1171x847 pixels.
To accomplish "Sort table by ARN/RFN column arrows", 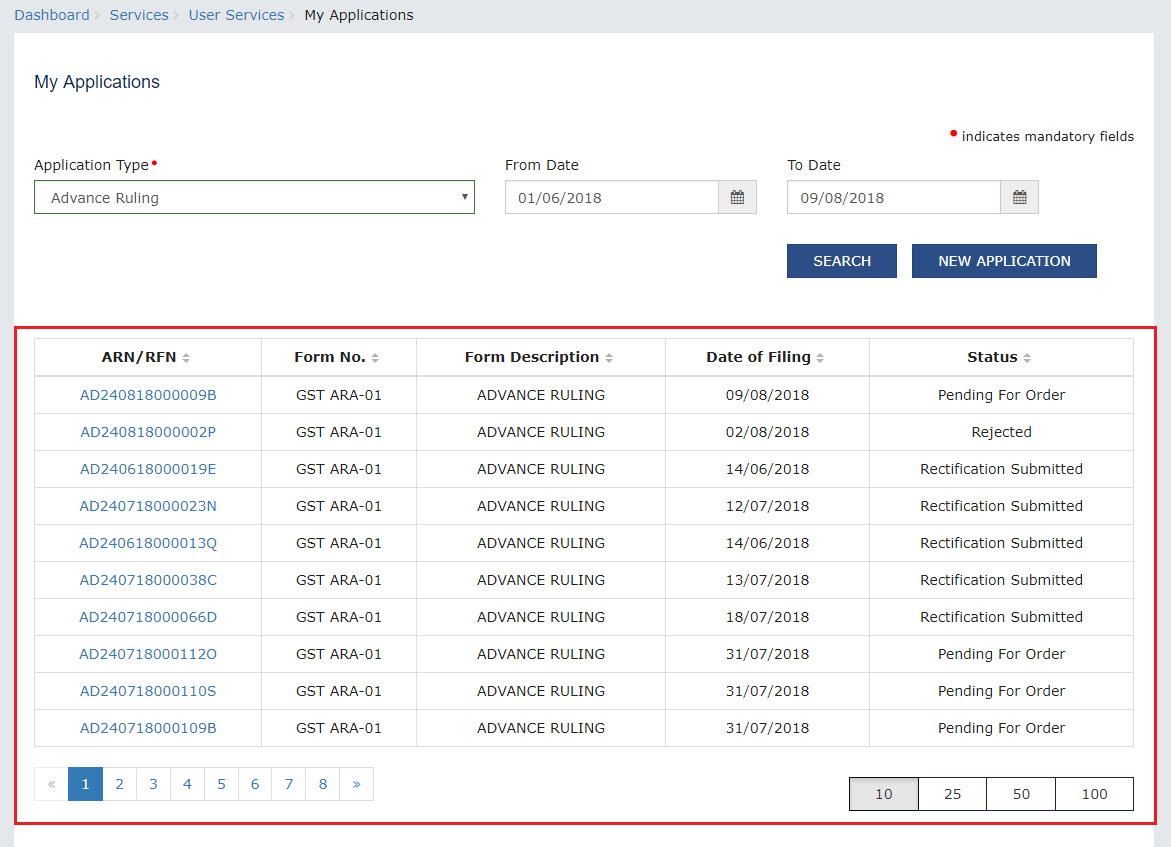I will click(x=186, y=358).
